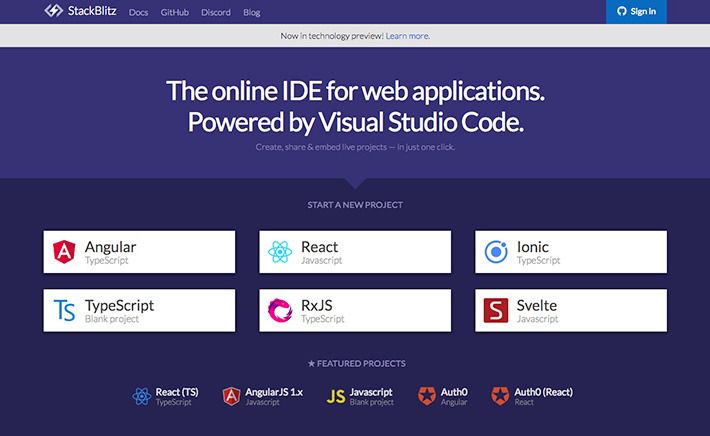Open the Auth0 (React) featured project

[x=532, y=396]
